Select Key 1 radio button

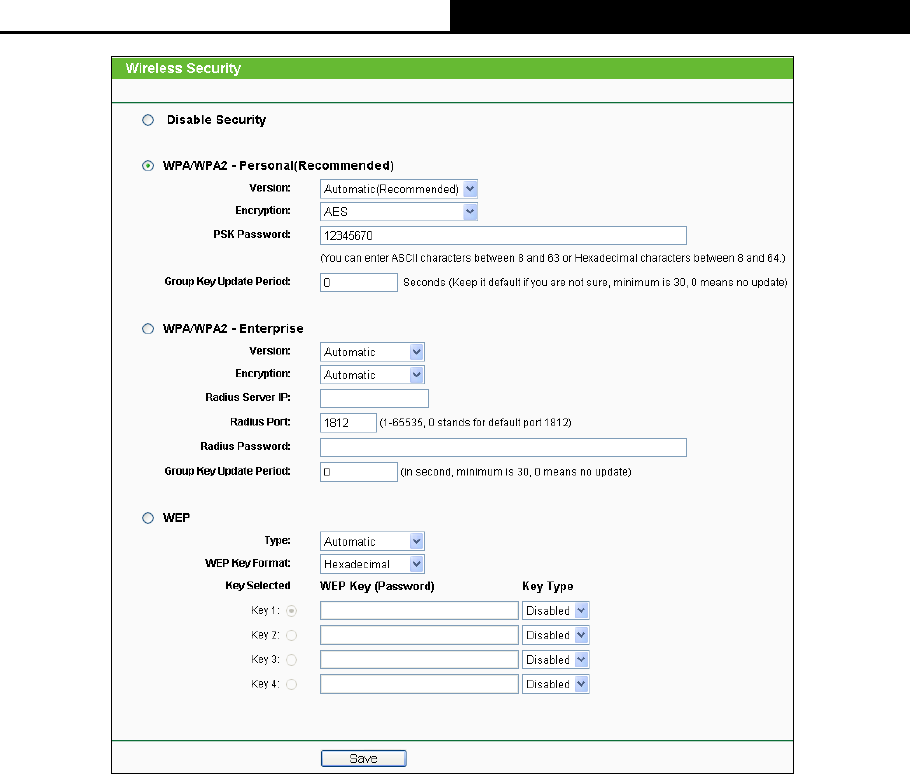pos(291,611)
